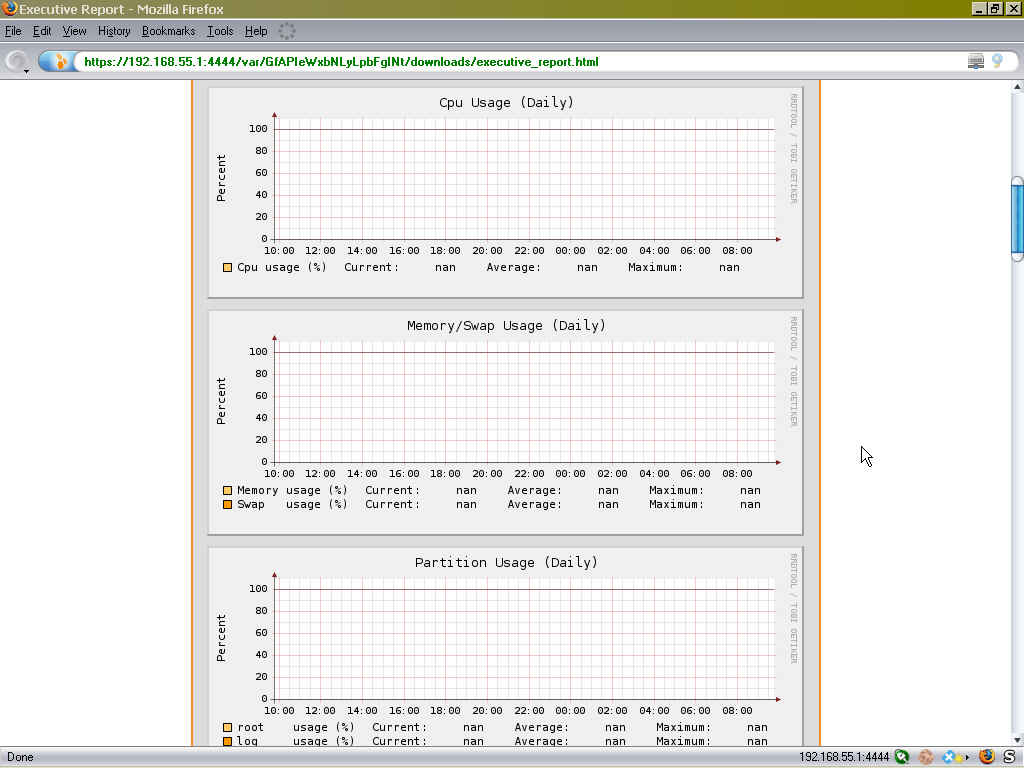
Task: Expand the small black arrow in status bar
Action: 967,758
